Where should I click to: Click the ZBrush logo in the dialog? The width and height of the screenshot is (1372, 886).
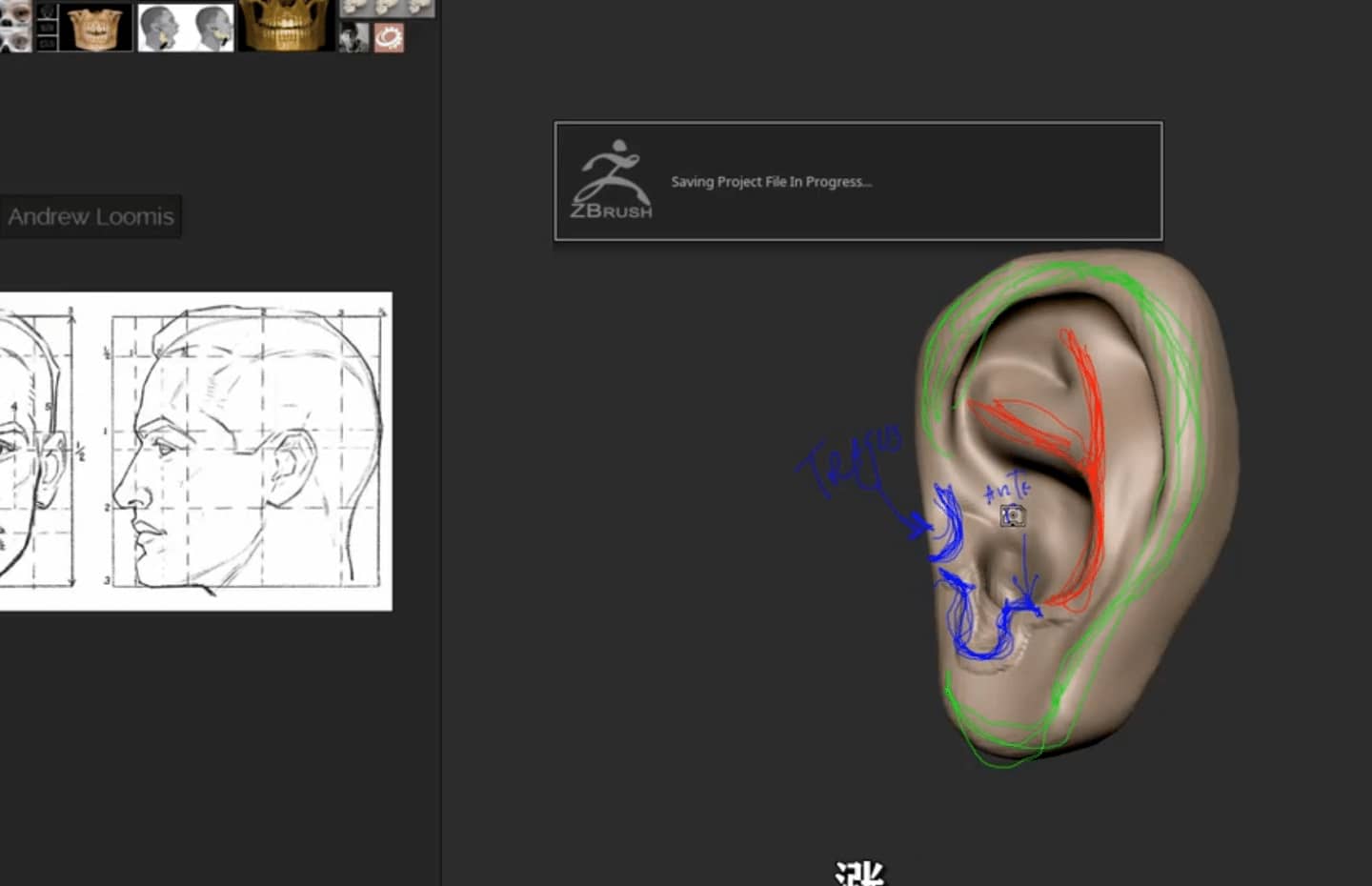[x=613, y=181]
